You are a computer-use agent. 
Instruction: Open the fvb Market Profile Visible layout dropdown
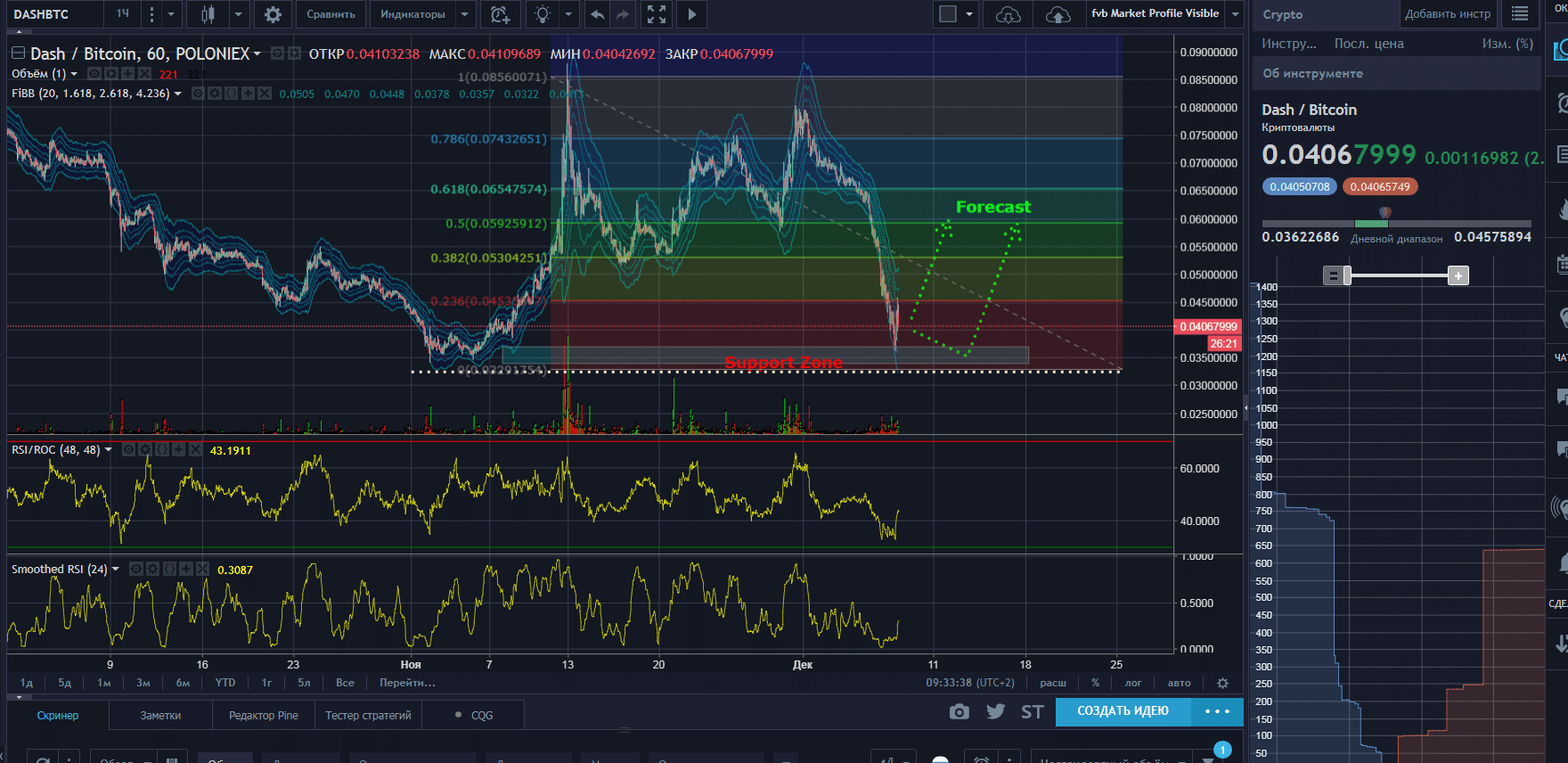pyautogui.click(x=1235, y=14)
